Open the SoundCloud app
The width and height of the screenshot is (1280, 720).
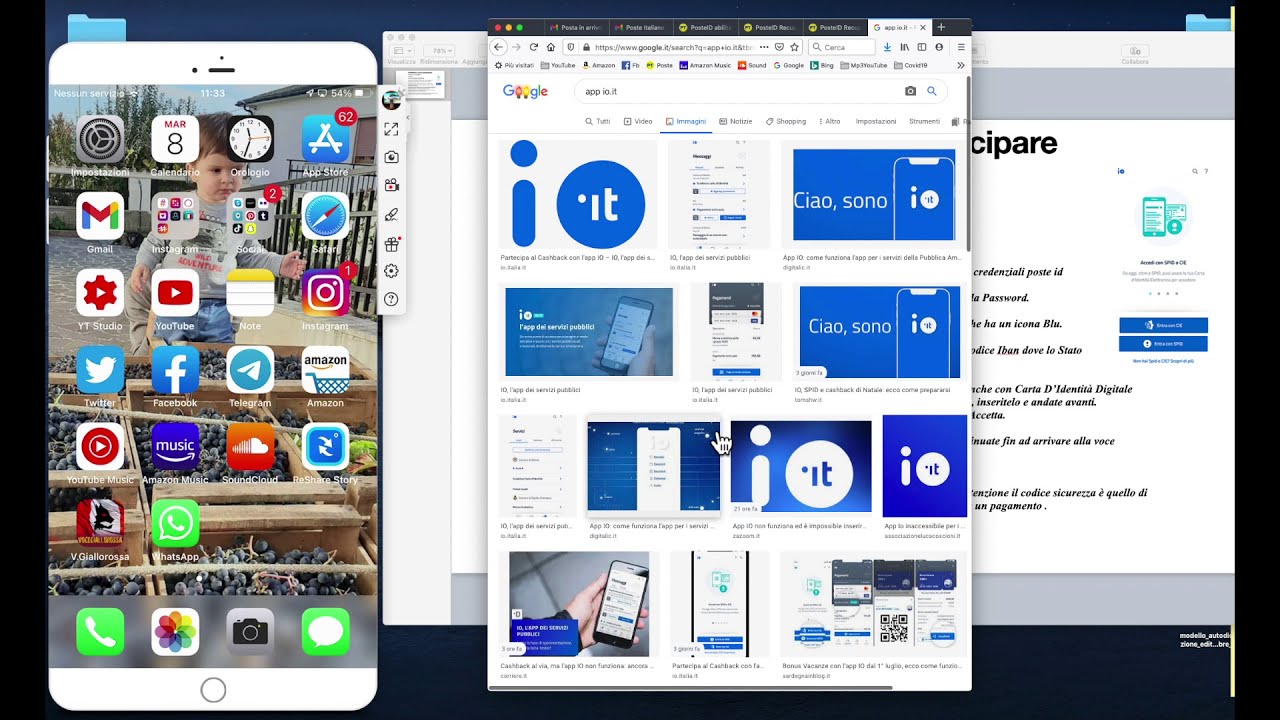tap(250, 446)
